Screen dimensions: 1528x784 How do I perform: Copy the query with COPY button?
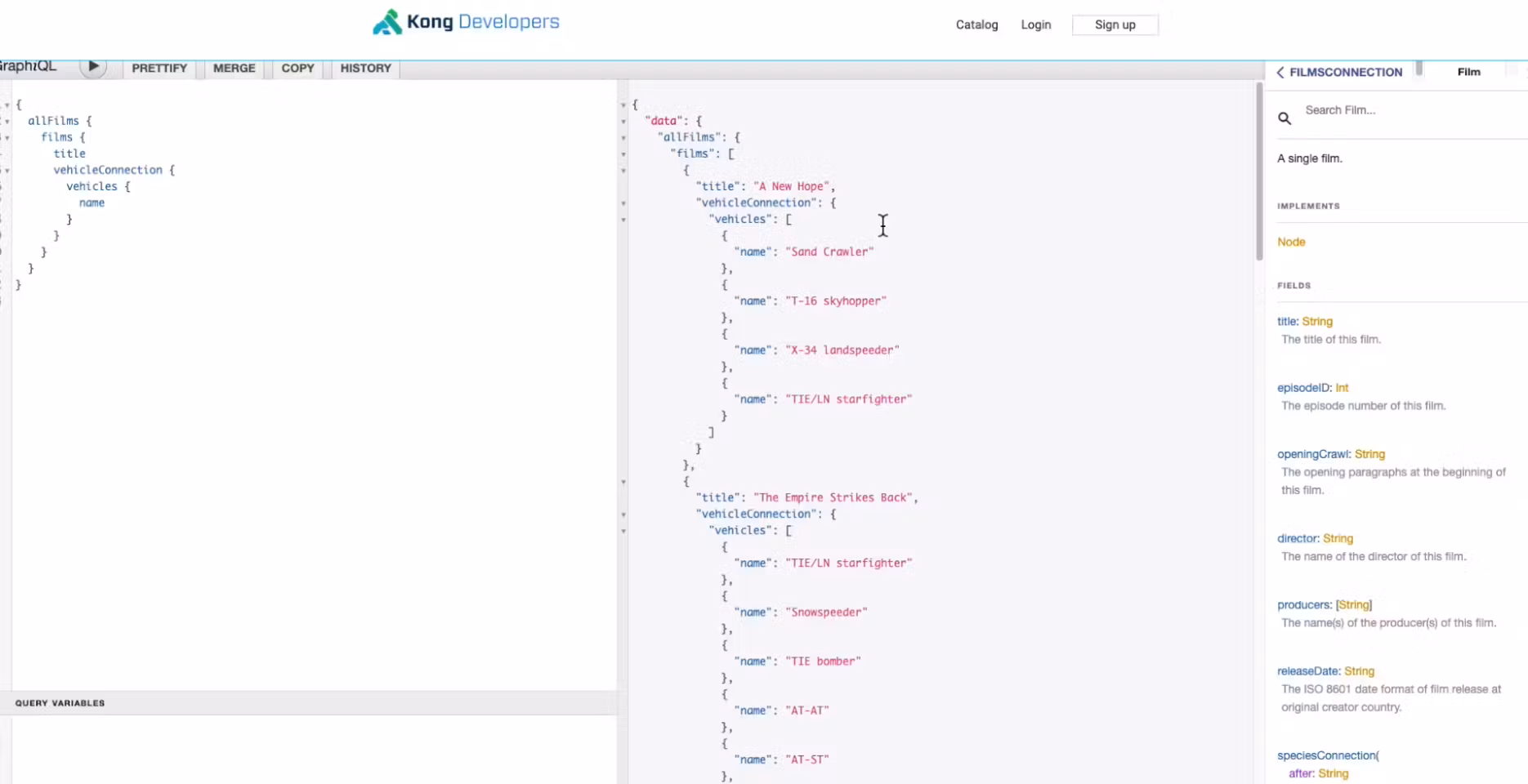tap(297, 68)
